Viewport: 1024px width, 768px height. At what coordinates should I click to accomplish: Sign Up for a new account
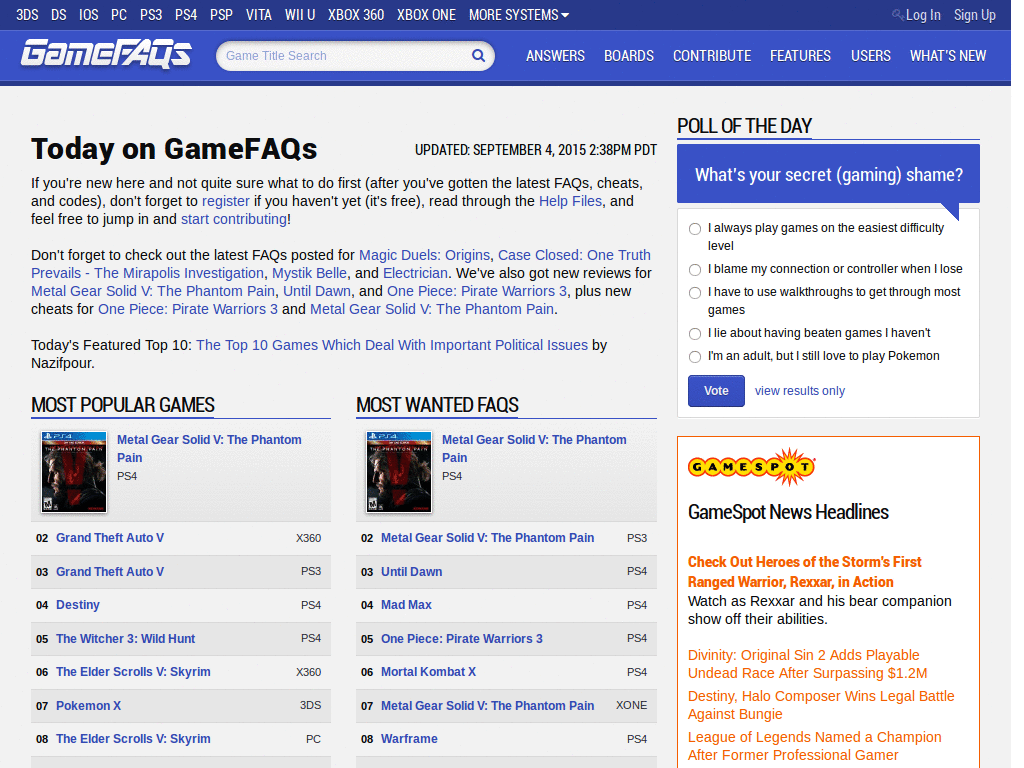974,15
